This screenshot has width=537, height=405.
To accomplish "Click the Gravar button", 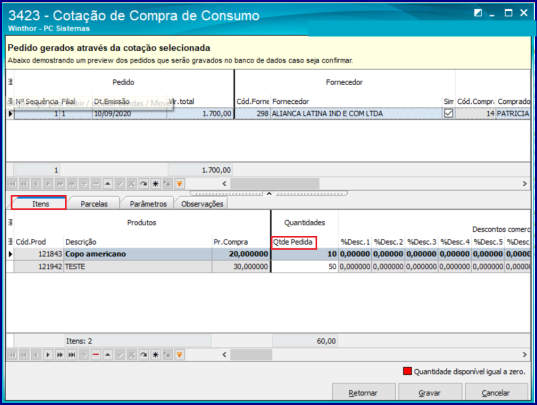I will point(429,392).
